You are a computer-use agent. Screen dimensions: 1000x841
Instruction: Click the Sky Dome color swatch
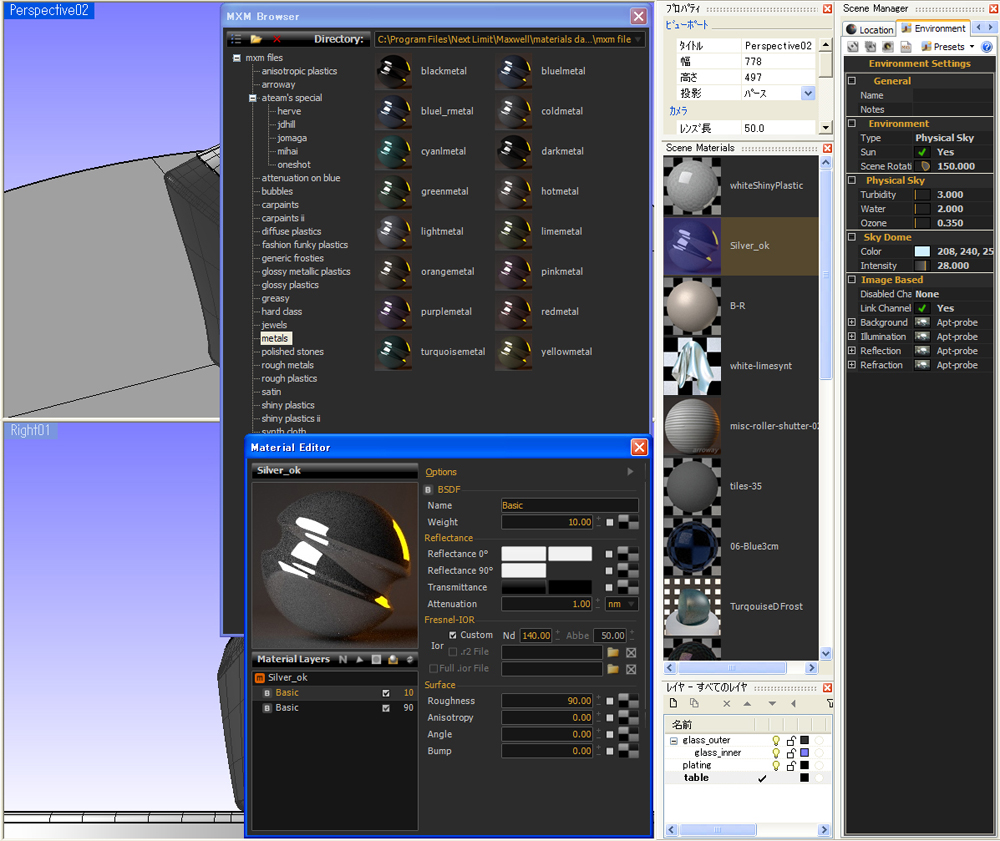(x=922, y=252)
